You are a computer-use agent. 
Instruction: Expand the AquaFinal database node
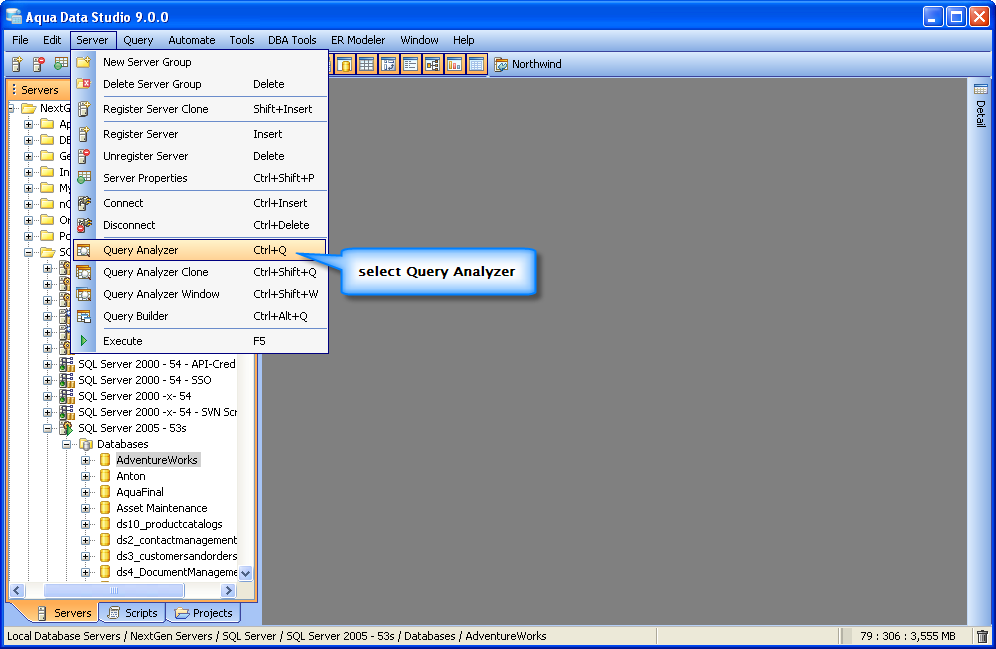pyautogui.click(x=86, y=492)
